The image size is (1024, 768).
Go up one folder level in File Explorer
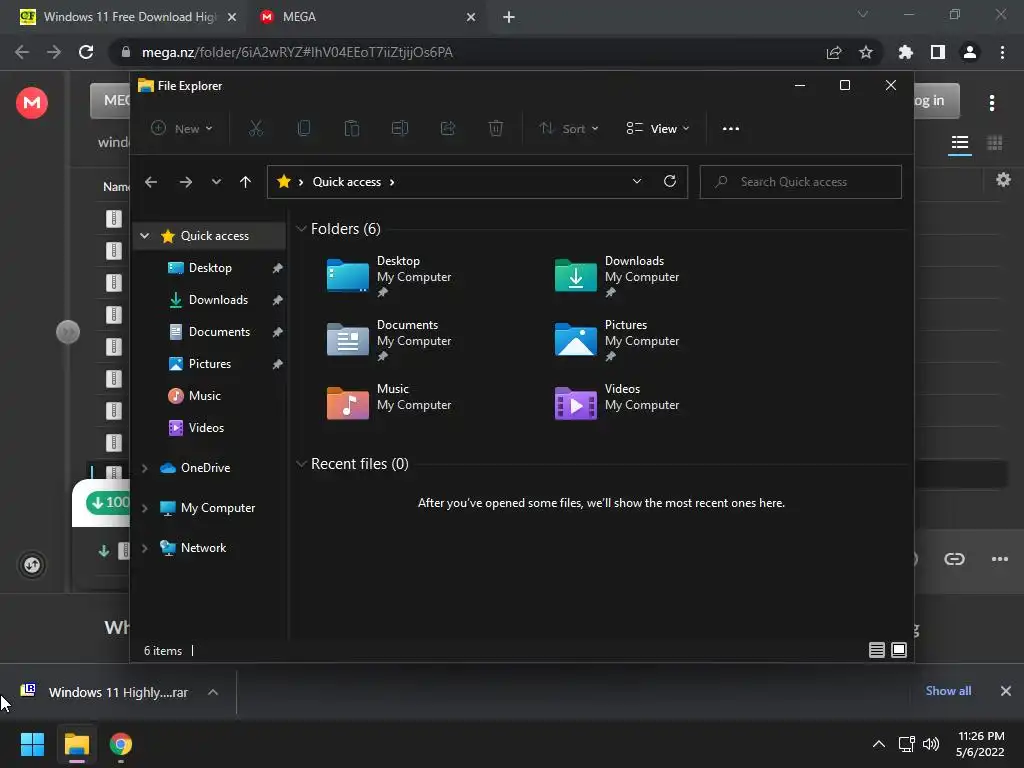point(246,182)
